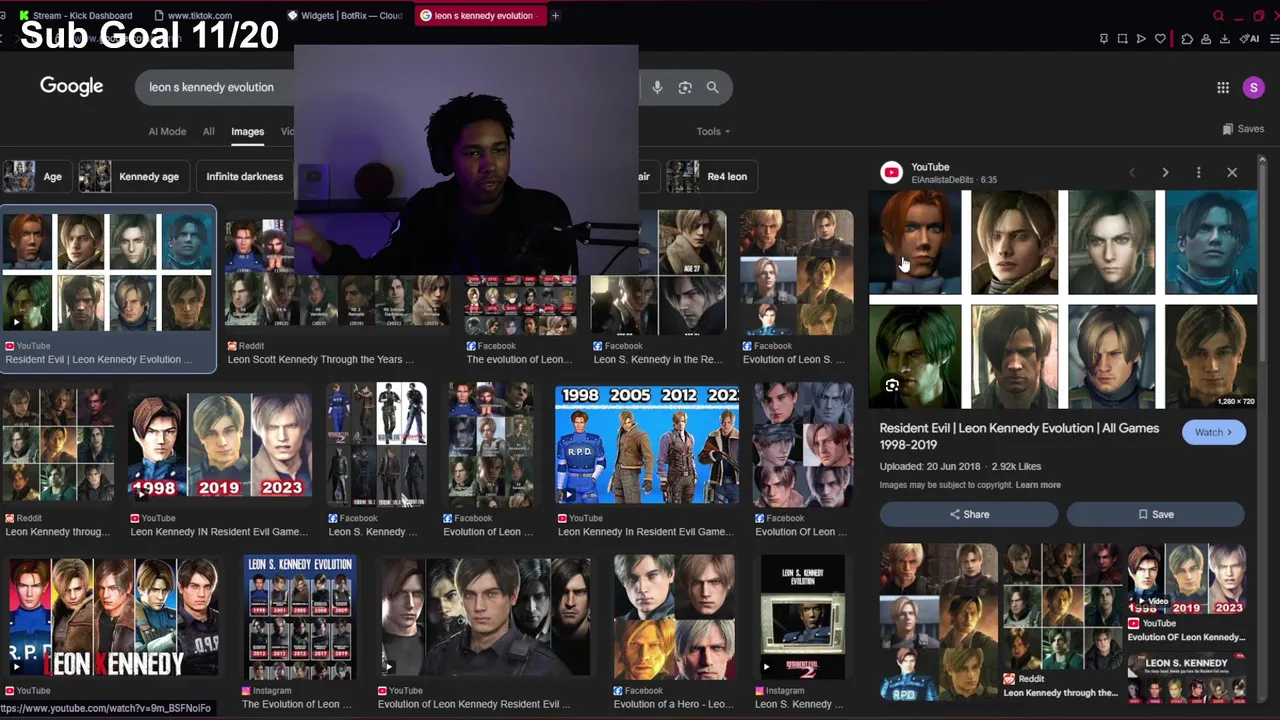Open the downloads icon in browser toolbar
The width and height of the screenshot is (1280, 720).
click(x=1224, y=39)
